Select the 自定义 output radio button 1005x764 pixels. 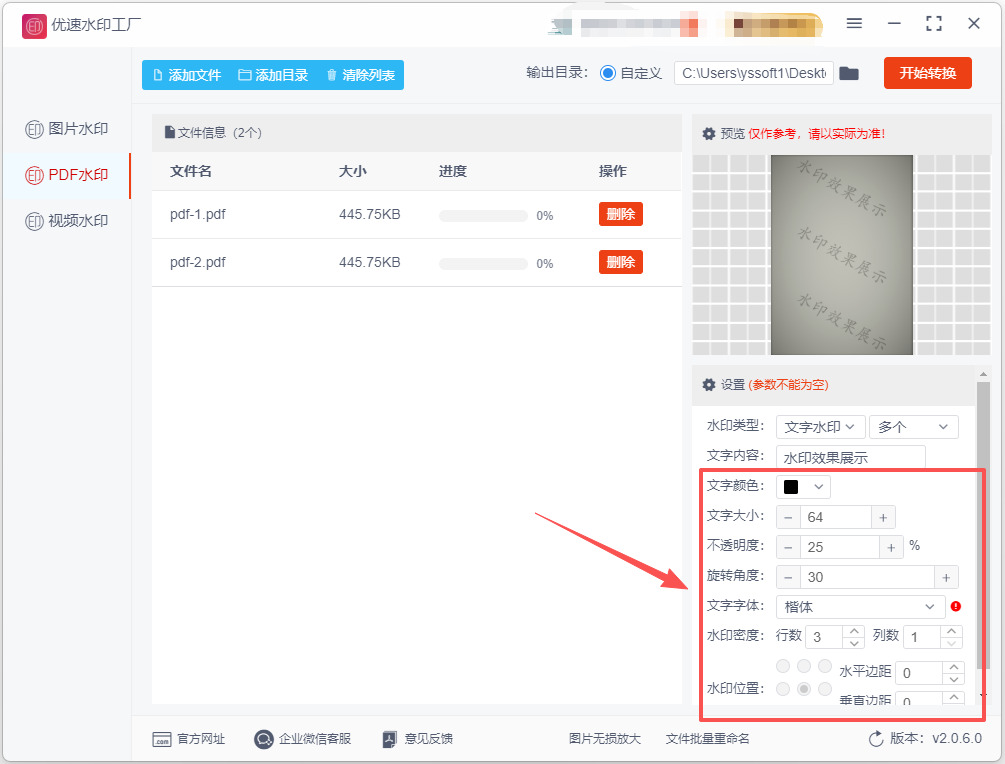tap(608, 73)
